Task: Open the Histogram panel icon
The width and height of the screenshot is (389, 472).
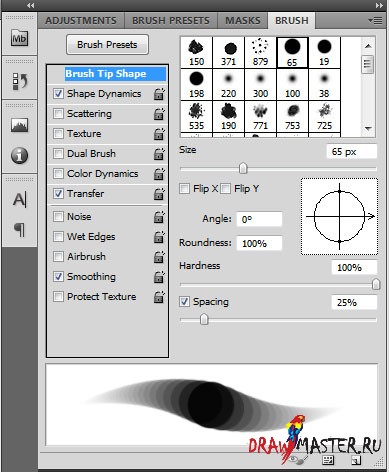Action: 19,125
